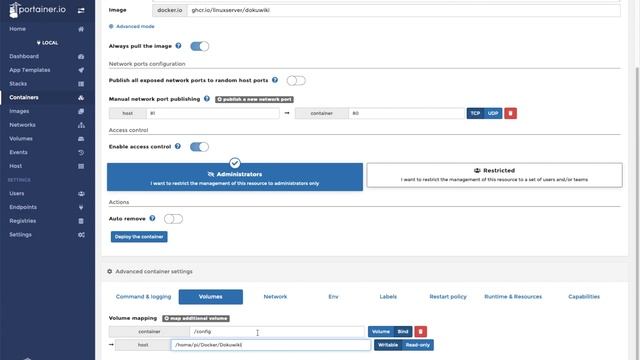Click Deploy the container button
Screen dimensions: 640x360
coord(139,237)
